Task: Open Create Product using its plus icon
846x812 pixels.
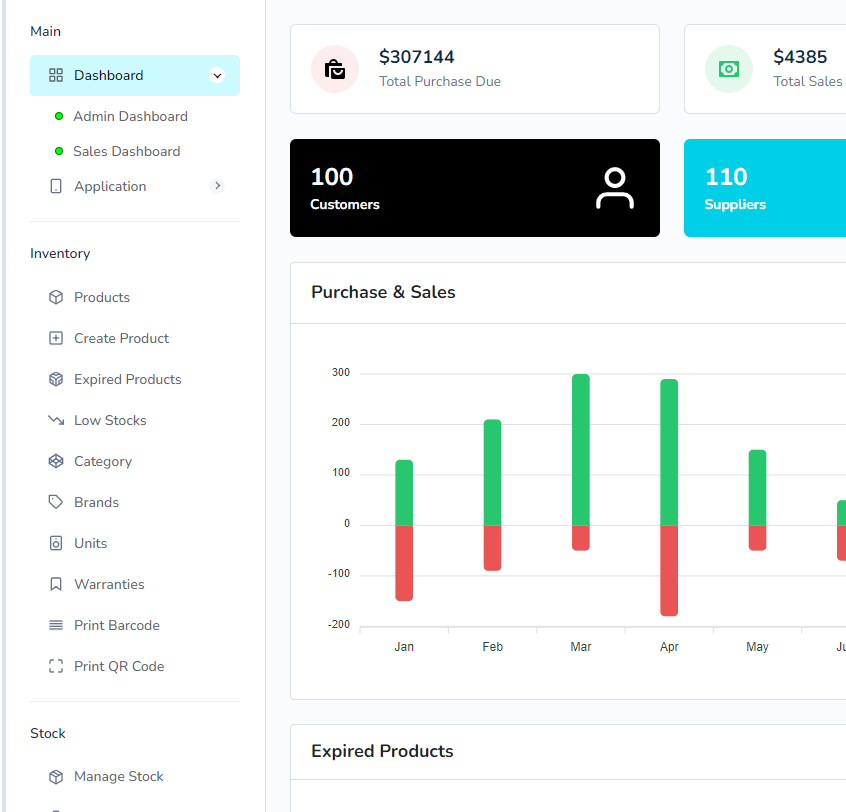Action: pyautogui.click(x=55, y=337)
